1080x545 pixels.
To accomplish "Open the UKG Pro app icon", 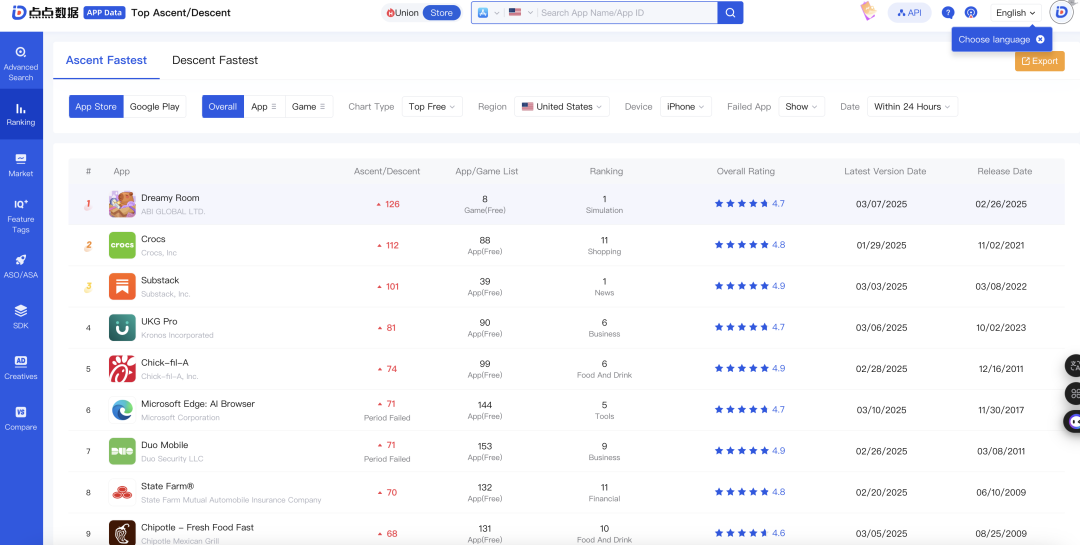I will 122,327.
